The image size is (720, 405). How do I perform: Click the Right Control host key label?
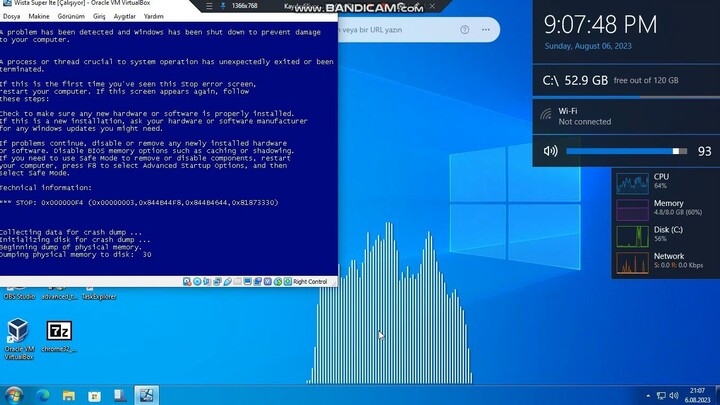310,281
